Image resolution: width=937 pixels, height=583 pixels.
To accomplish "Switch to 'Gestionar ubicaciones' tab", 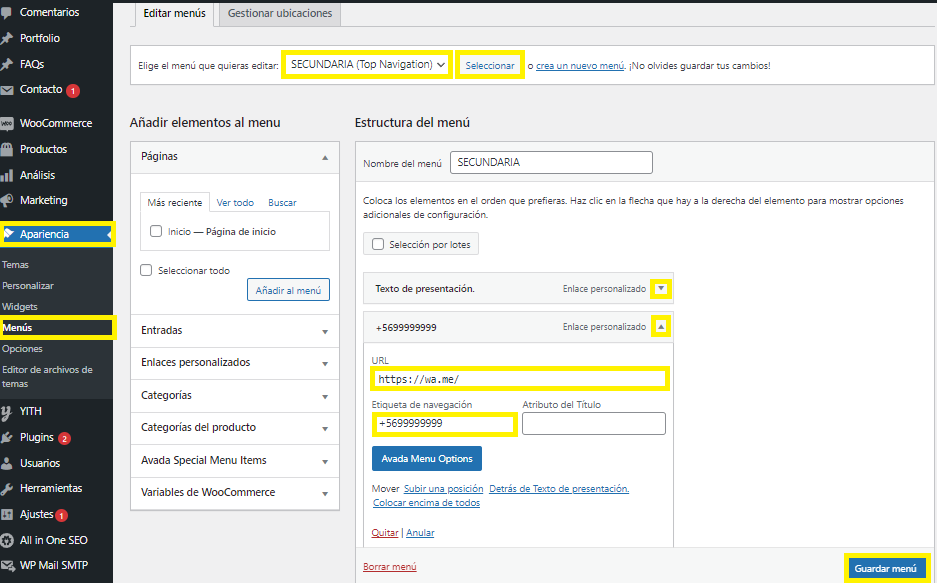I will pyautogui.click(x=279, y=14).
